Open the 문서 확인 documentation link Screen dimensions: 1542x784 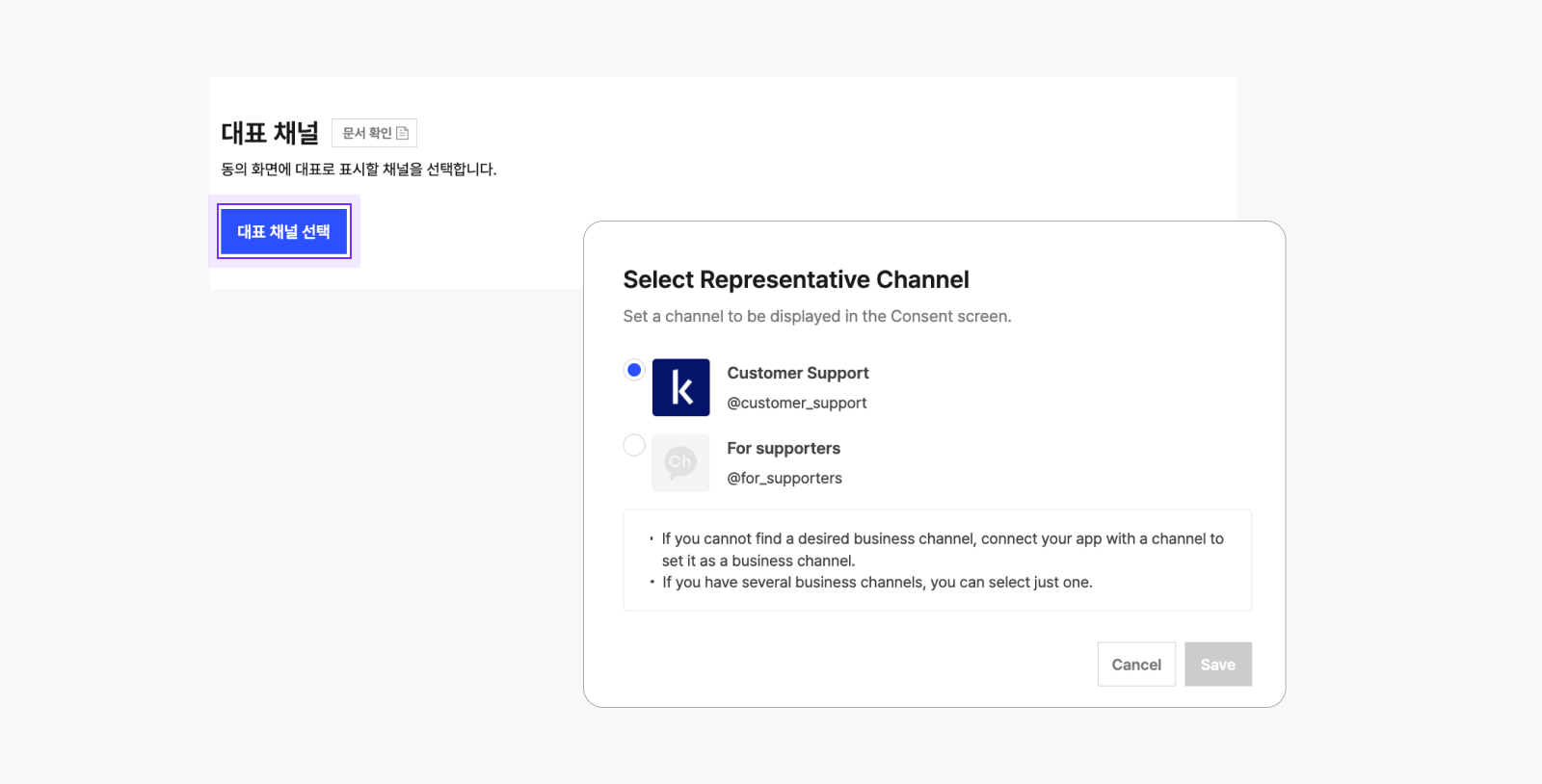(x=367, y=133)
